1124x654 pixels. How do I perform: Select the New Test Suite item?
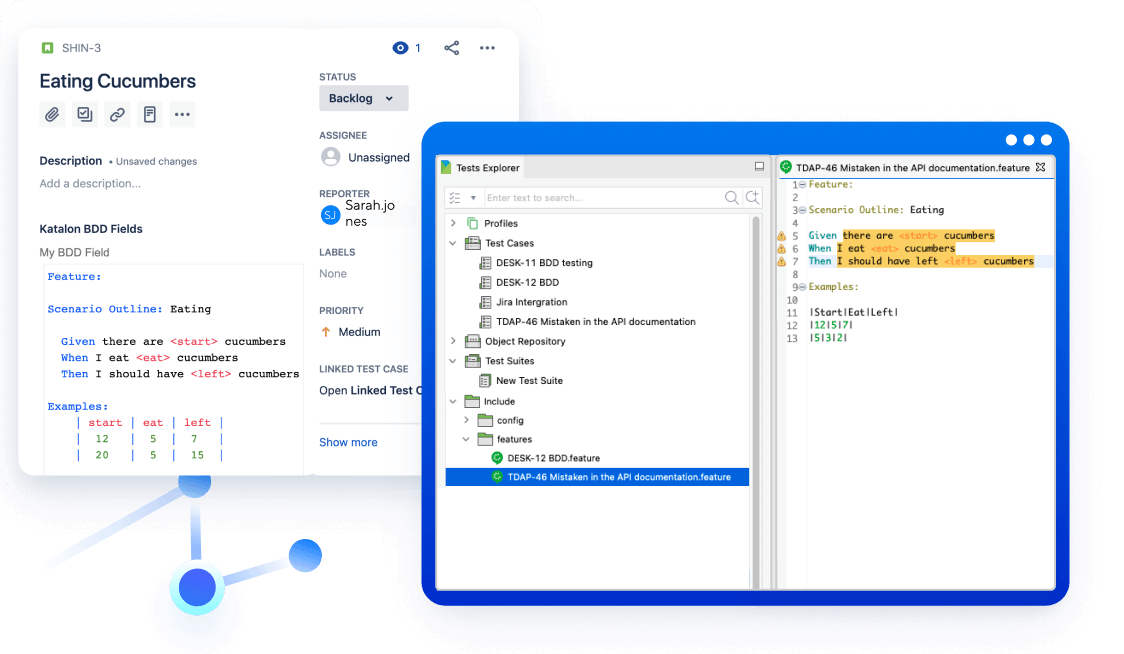pyautogui.click(x=529, y=381)
